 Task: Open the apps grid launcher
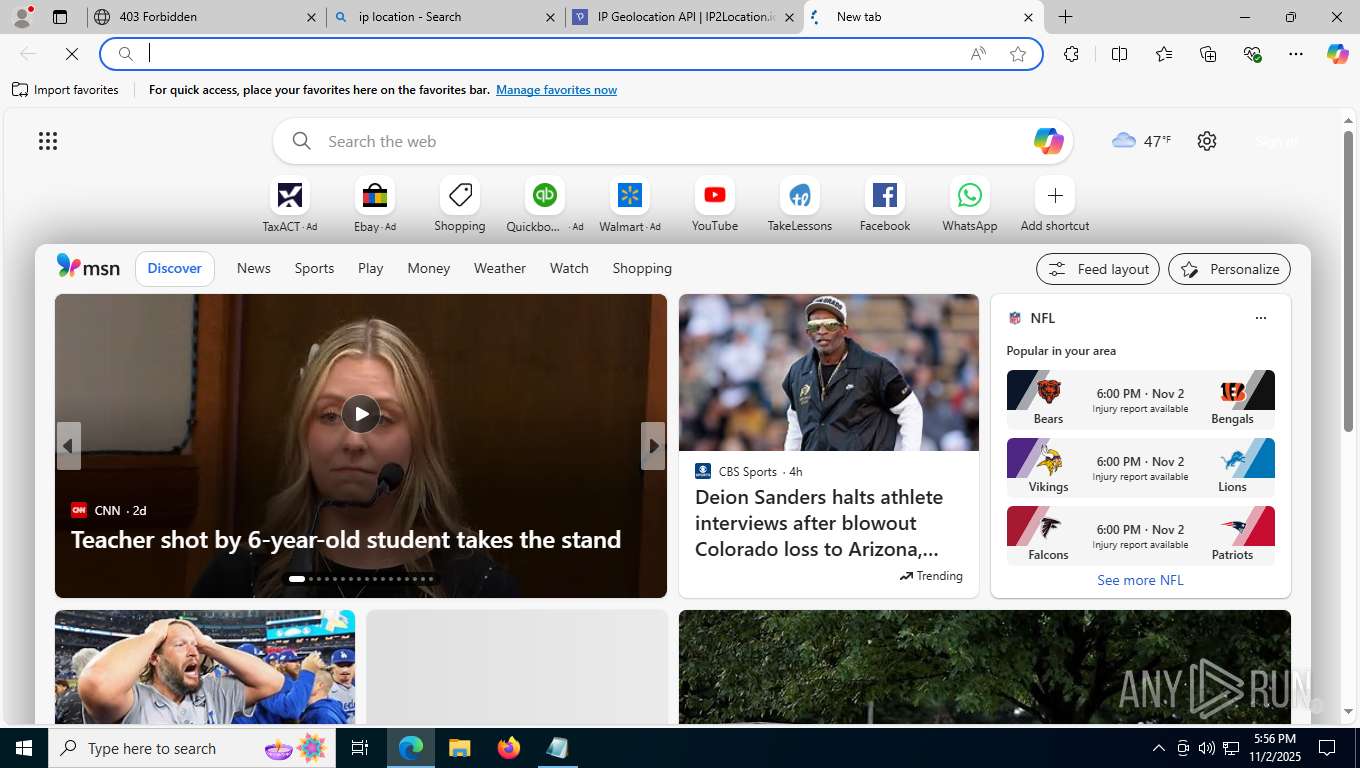coord(48,141)
